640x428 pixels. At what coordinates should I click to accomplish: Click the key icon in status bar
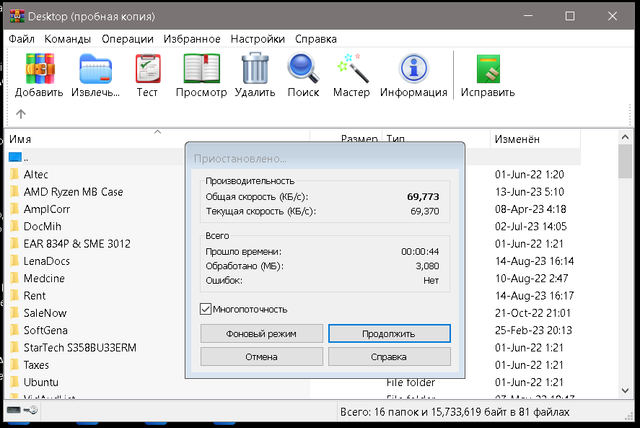pyautogui.click(x=31, y=410)
